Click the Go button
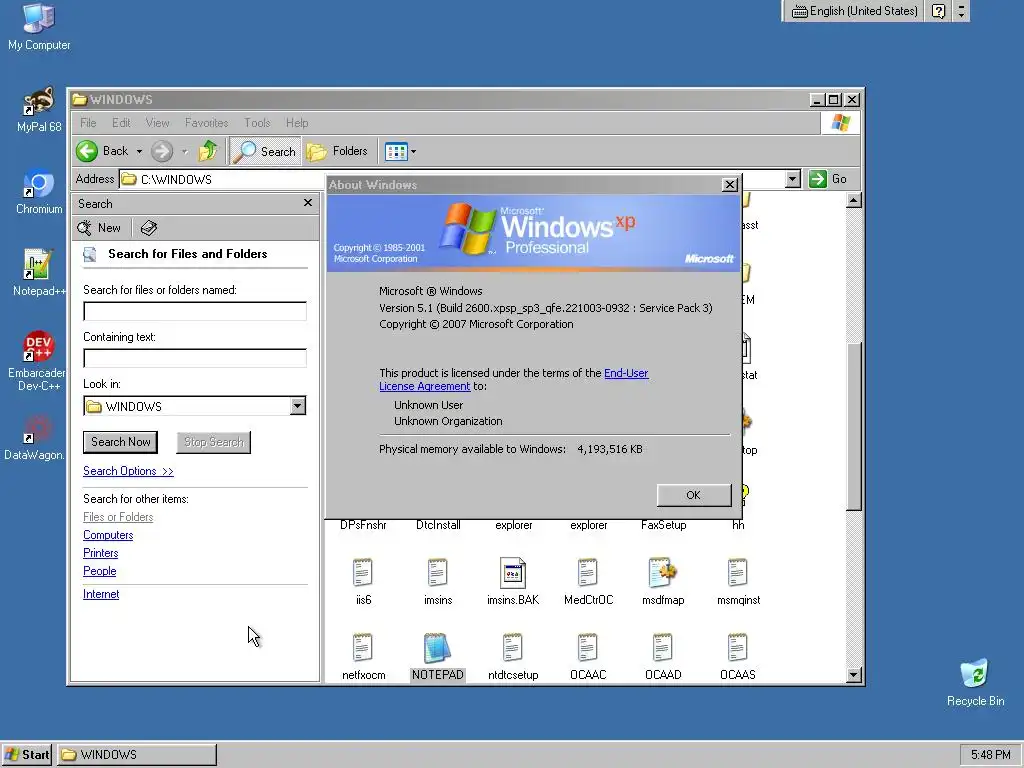Screen dimensions: 1024x768 click(828, 178)
